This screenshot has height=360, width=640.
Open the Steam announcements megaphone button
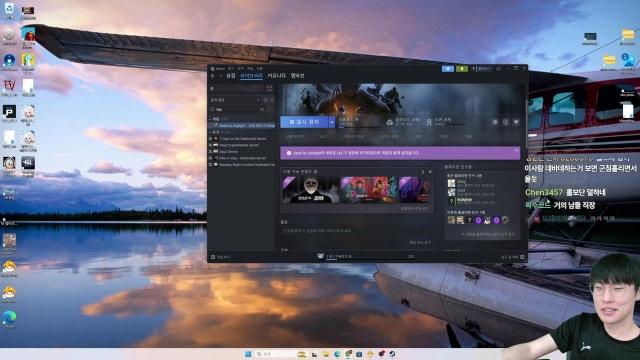pos(448,69)
